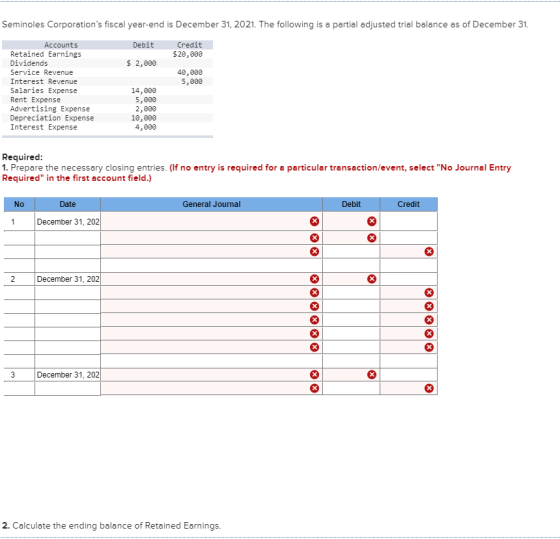This screenshot has height=539, width=560.
Task: Click the Debit amount field of entry 2's first row
Action: coord(351,279)
